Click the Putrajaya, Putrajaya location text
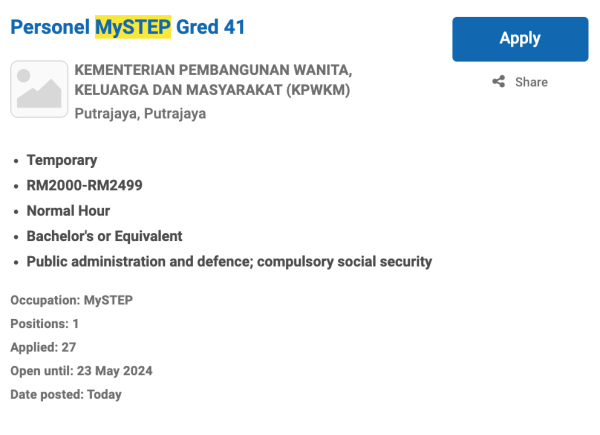 [x=140, y=113]
